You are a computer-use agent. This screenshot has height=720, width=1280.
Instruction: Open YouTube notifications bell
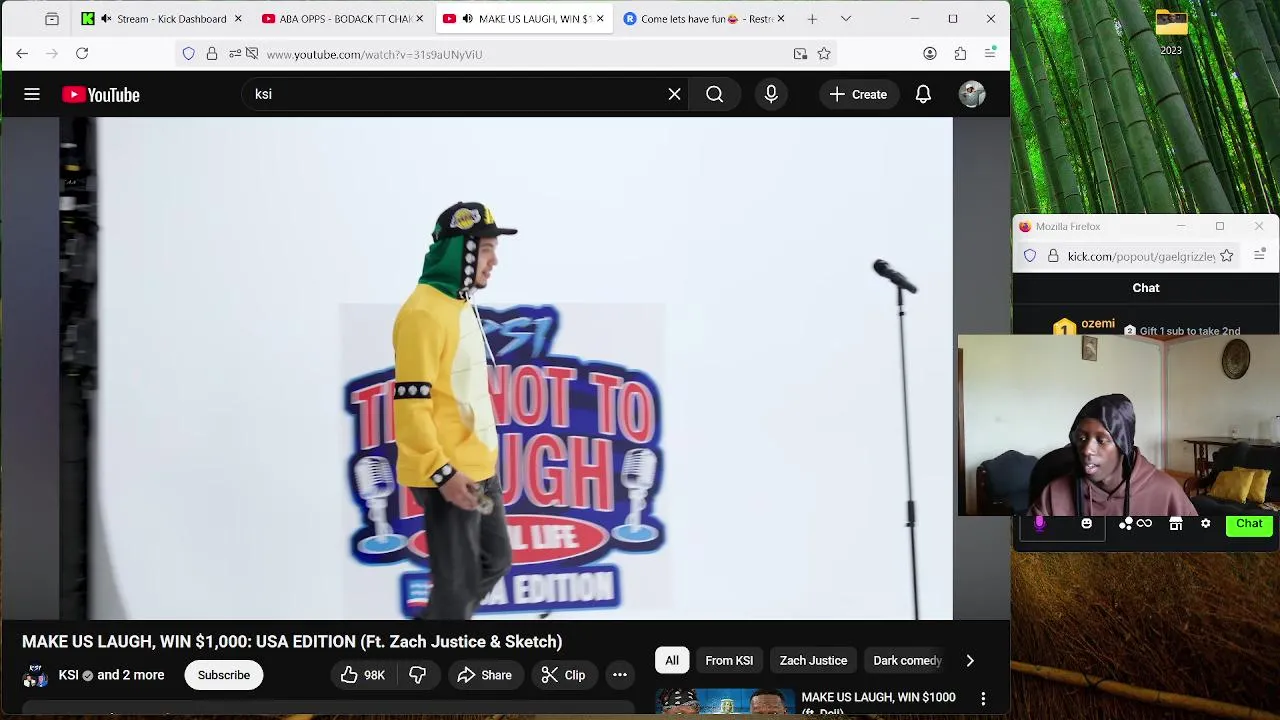[923, 94]
